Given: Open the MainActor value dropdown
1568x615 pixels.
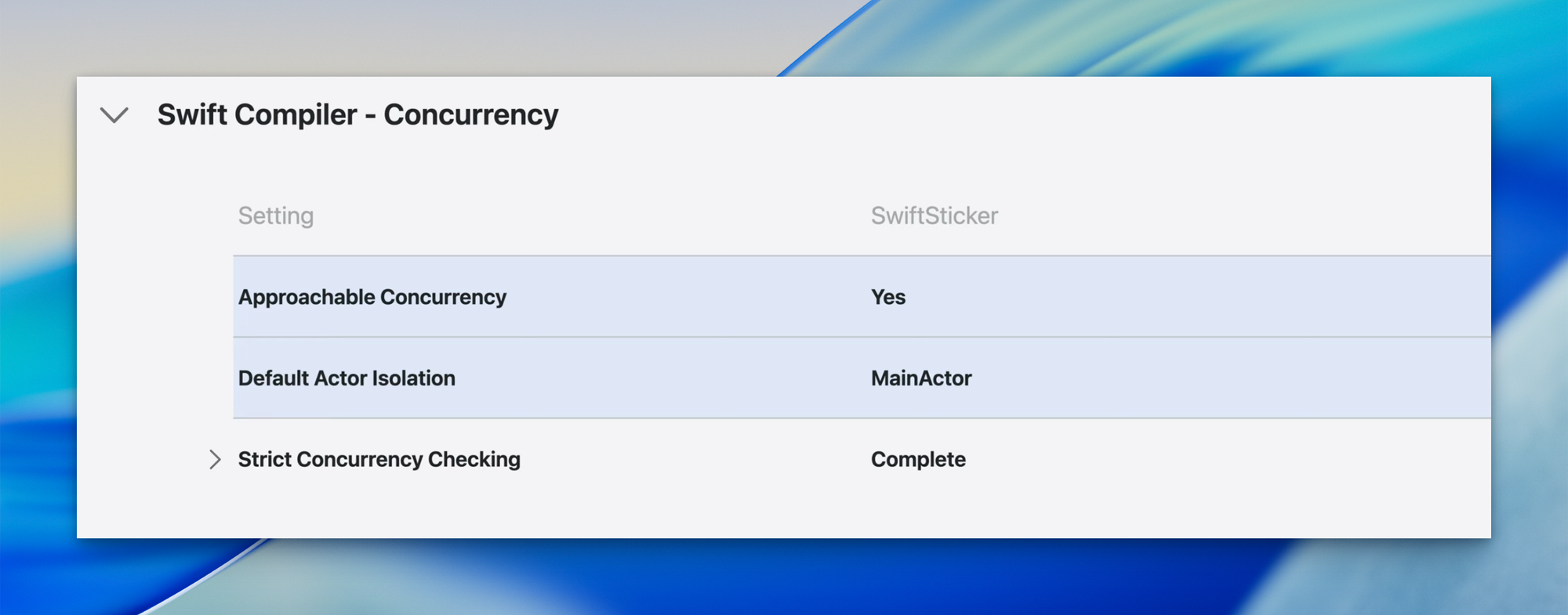Looking at the screenshot, I should coord(921,378).
